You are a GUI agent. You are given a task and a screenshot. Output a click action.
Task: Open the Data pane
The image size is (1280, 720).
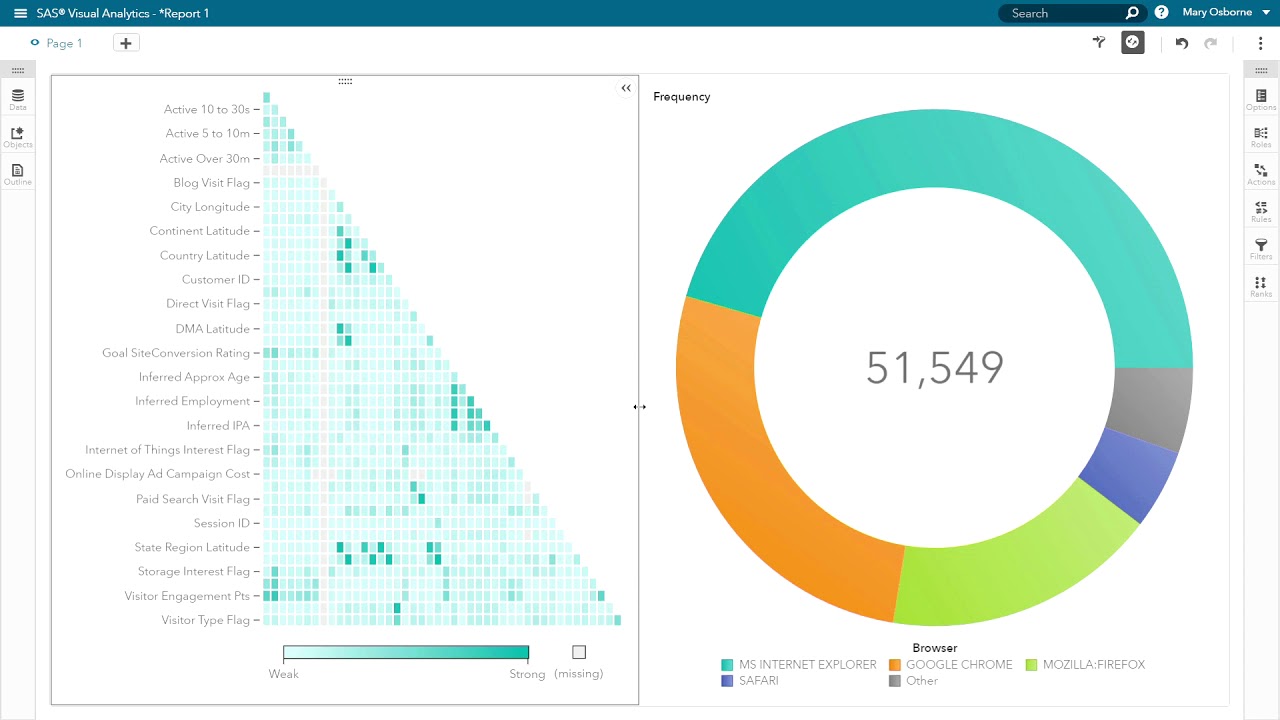[x=18, y=100]
